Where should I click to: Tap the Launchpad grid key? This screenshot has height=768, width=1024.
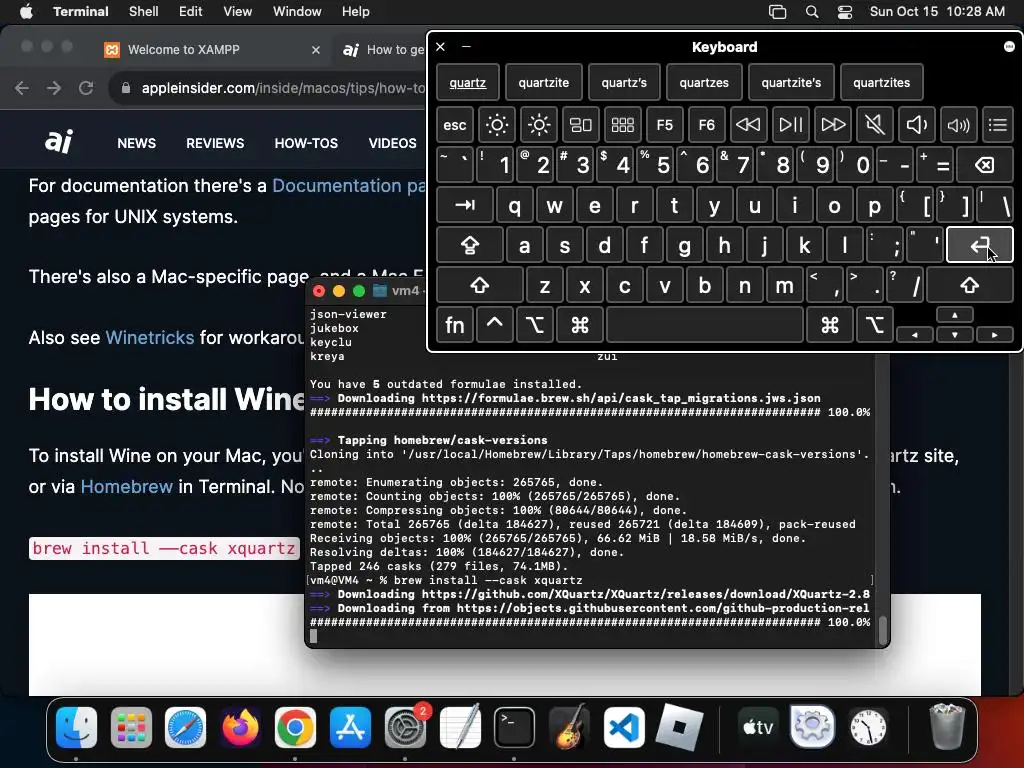(x=622, y=125)
